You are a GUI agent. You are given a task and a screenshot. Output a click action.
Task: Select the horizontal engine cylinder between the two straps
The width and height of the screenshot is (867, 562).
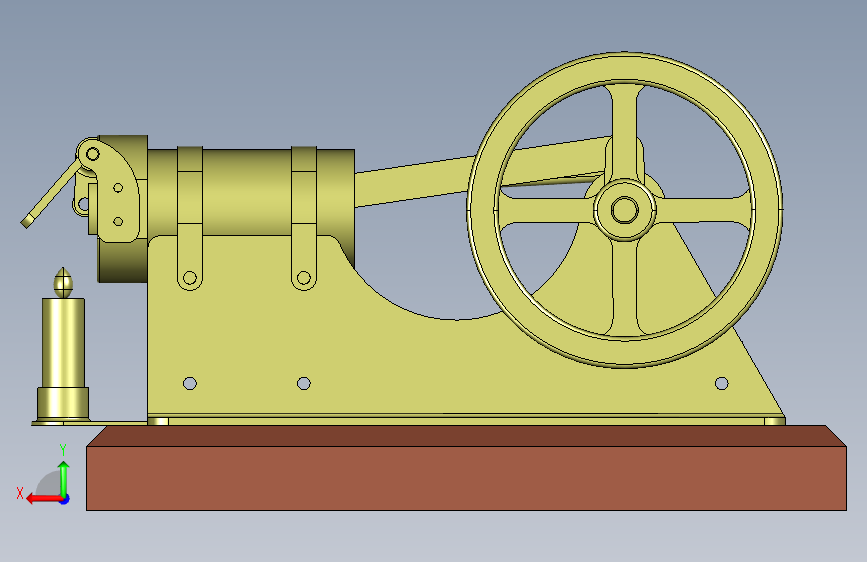point(247,192)
